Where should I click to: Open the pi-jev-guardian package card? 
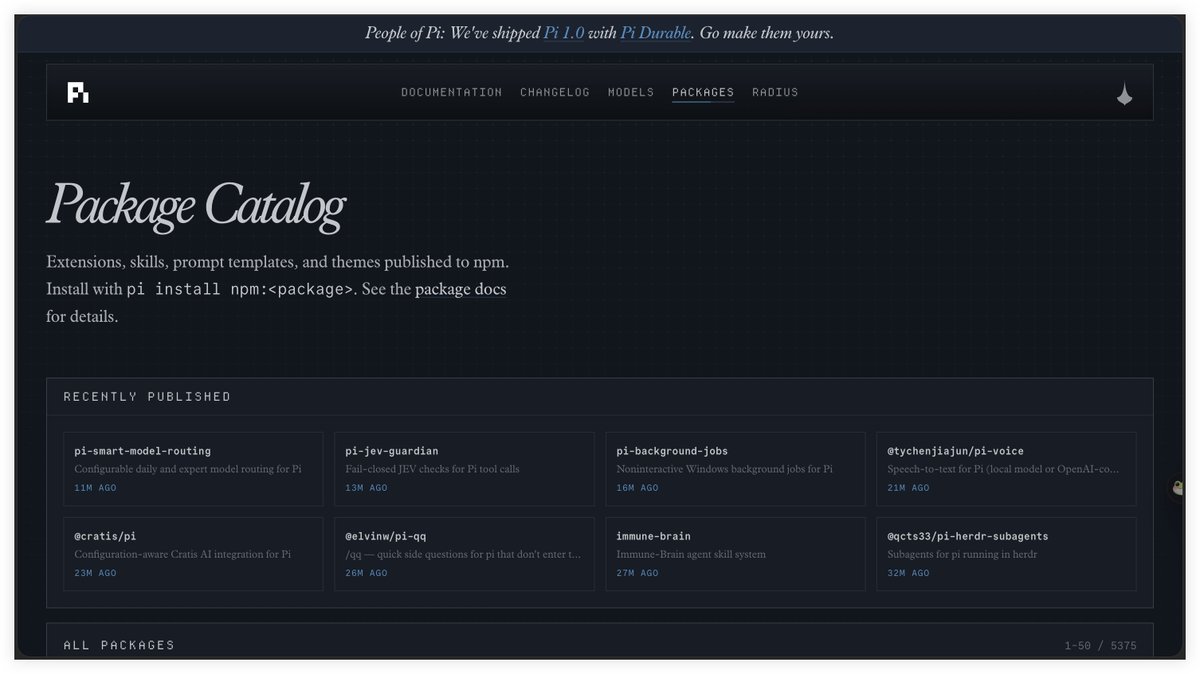pyautogui.click(x=464, y=469)
